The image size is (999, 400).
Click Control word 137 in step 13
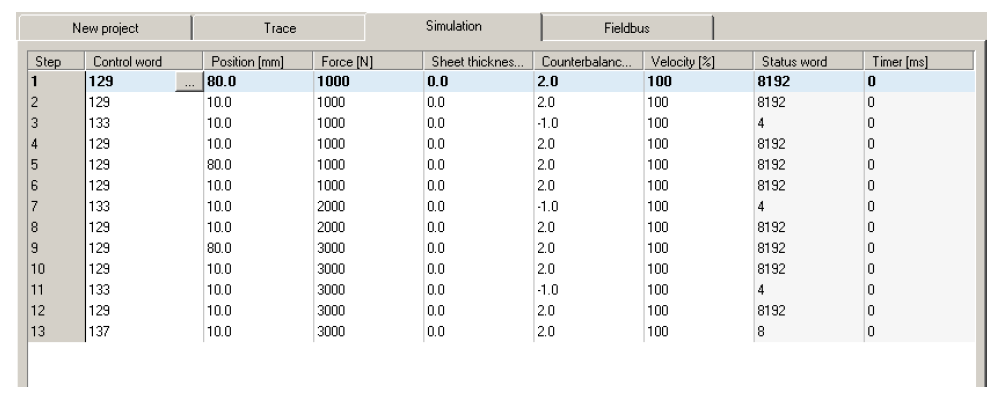(144, 332)
